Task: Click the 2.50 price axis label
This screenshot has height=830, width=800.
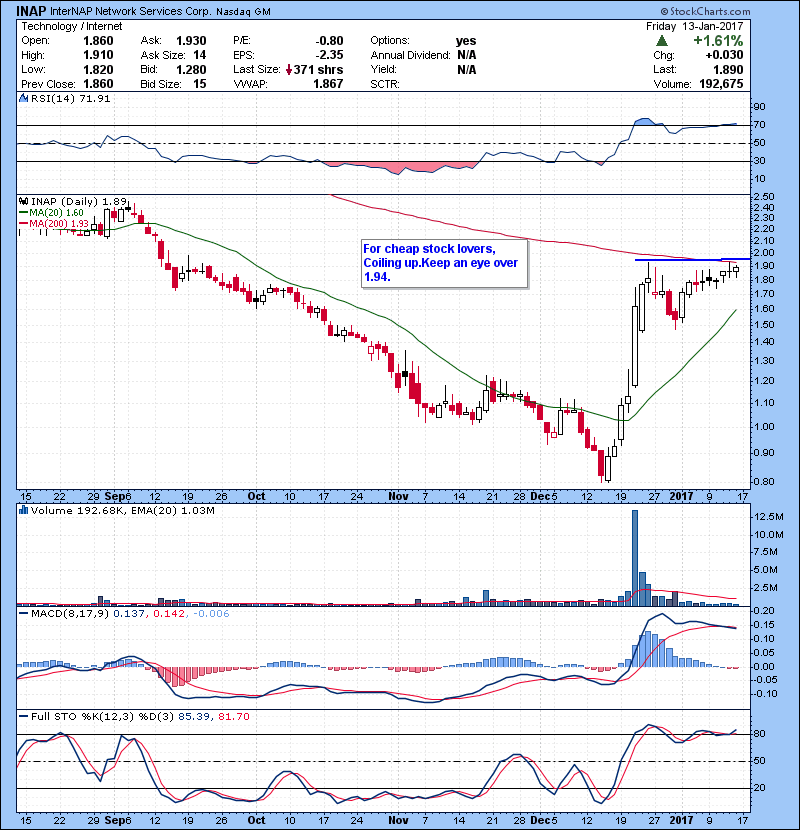Action: [763, 196]
